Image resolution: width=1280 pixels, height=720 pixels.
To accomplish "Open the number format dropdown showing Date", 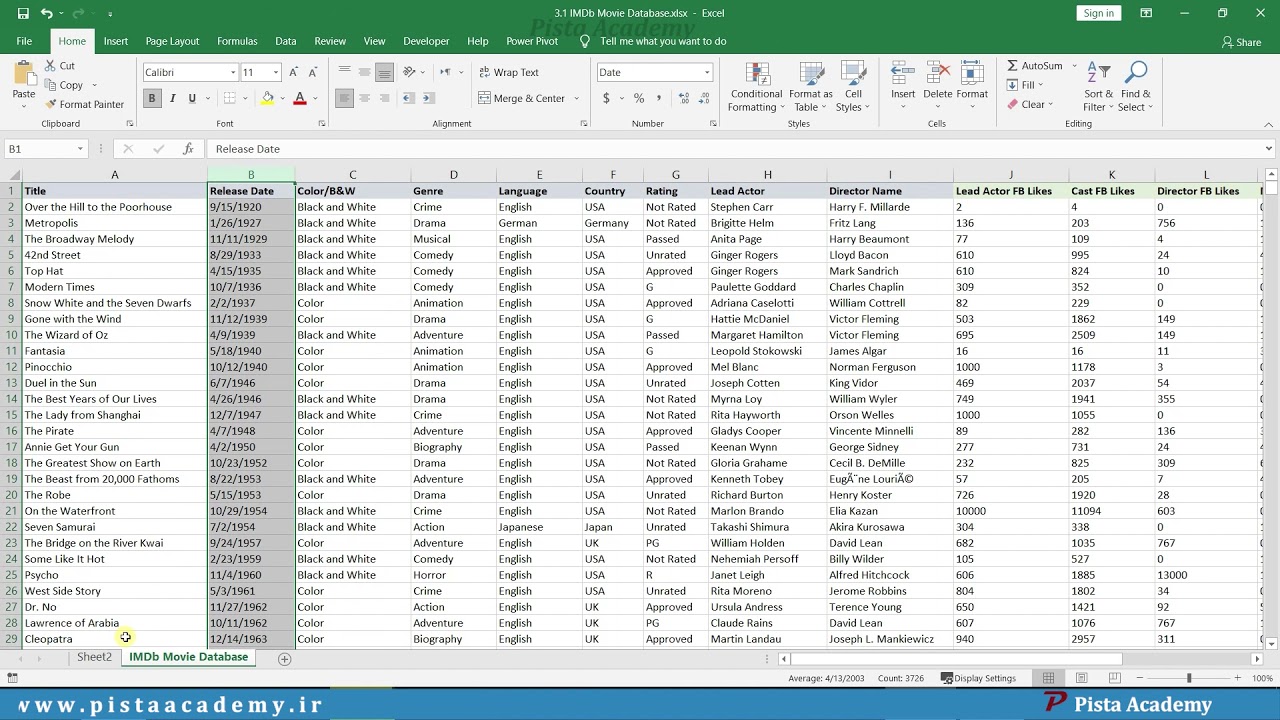I will pyautogui.click(x=707, y=72).
